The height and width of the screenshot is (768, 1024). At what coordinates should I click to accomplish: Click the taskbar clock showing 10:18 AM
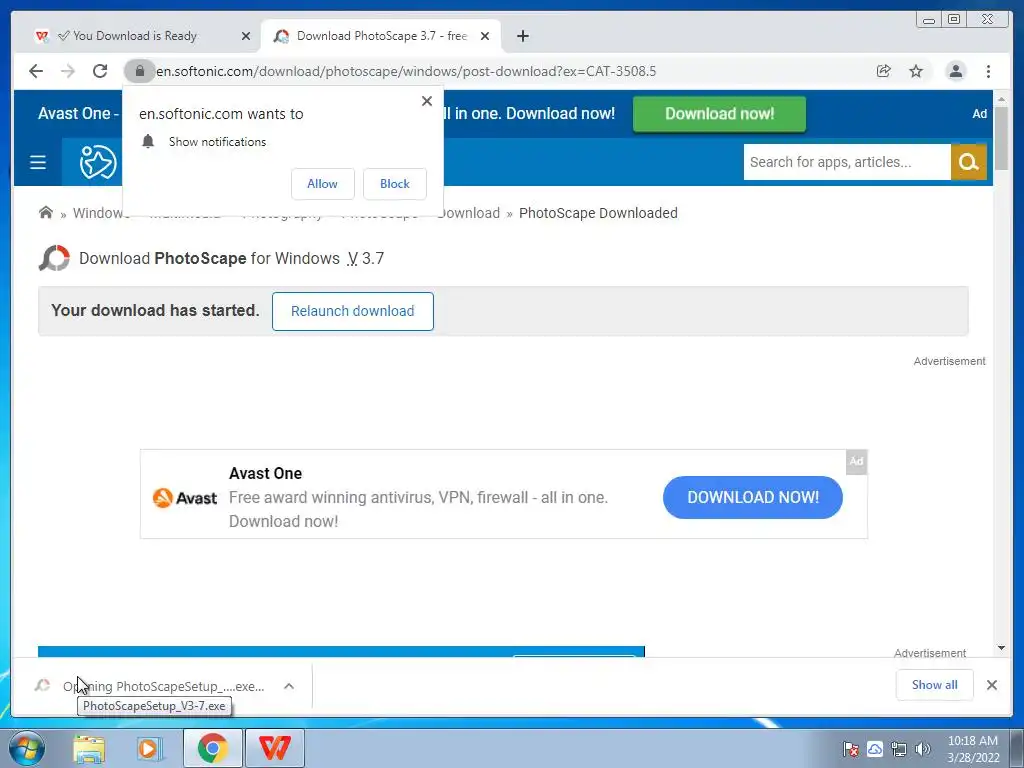(x=973, y=749)
